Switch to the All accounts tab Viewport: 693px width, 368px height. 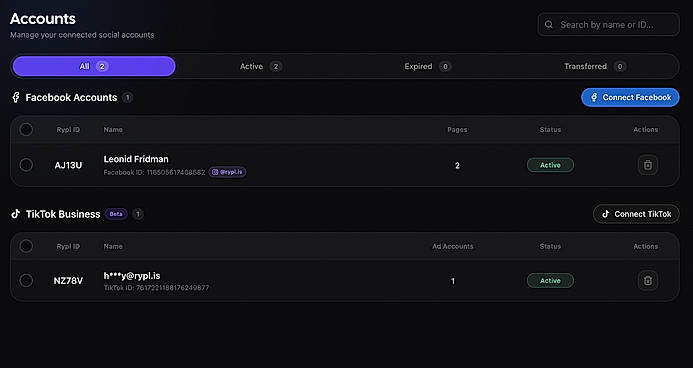pyautogui.click(x=94, y=66)
